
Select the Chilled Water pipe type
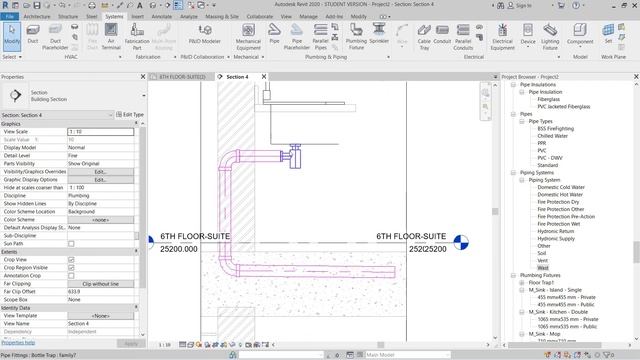552,136
